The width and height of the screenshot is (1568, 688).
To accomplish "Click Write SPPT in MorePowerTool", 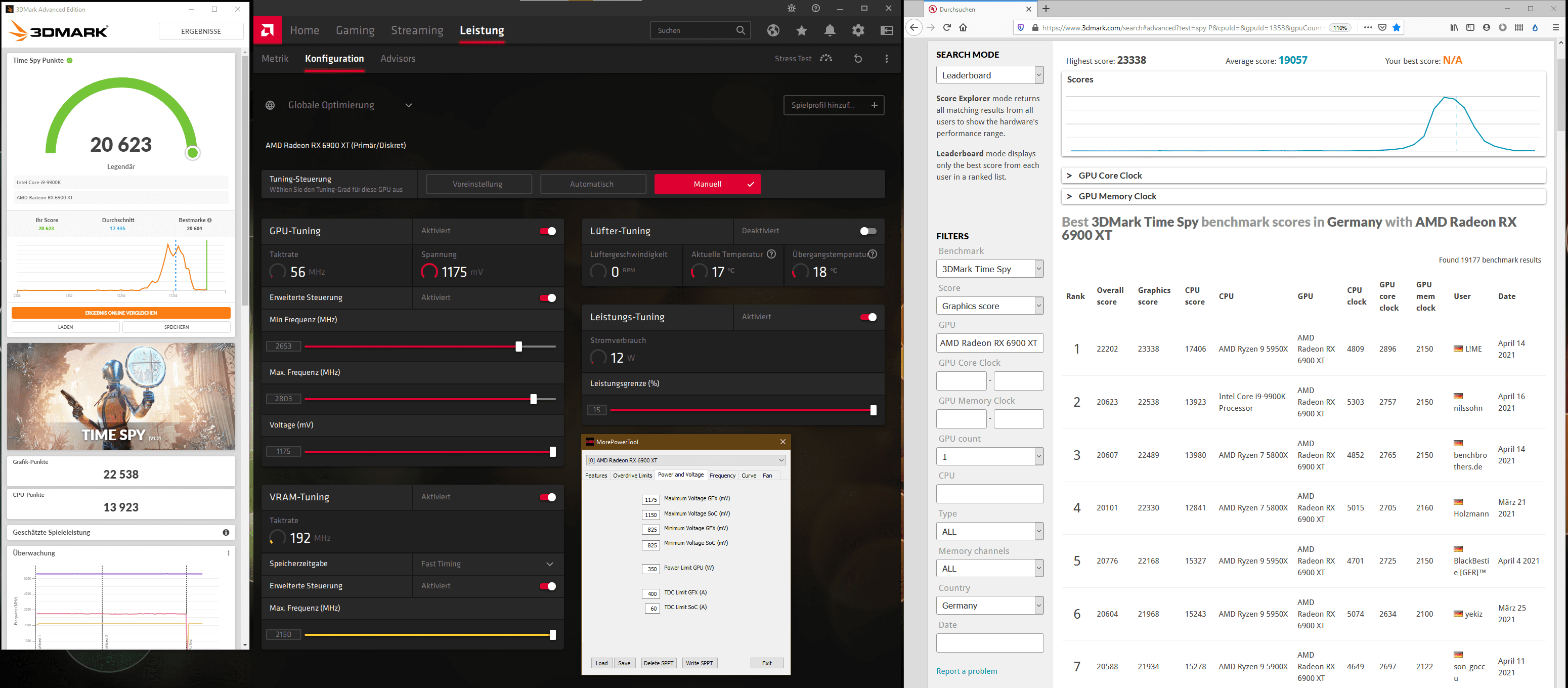I will click(x=700, y=663).
